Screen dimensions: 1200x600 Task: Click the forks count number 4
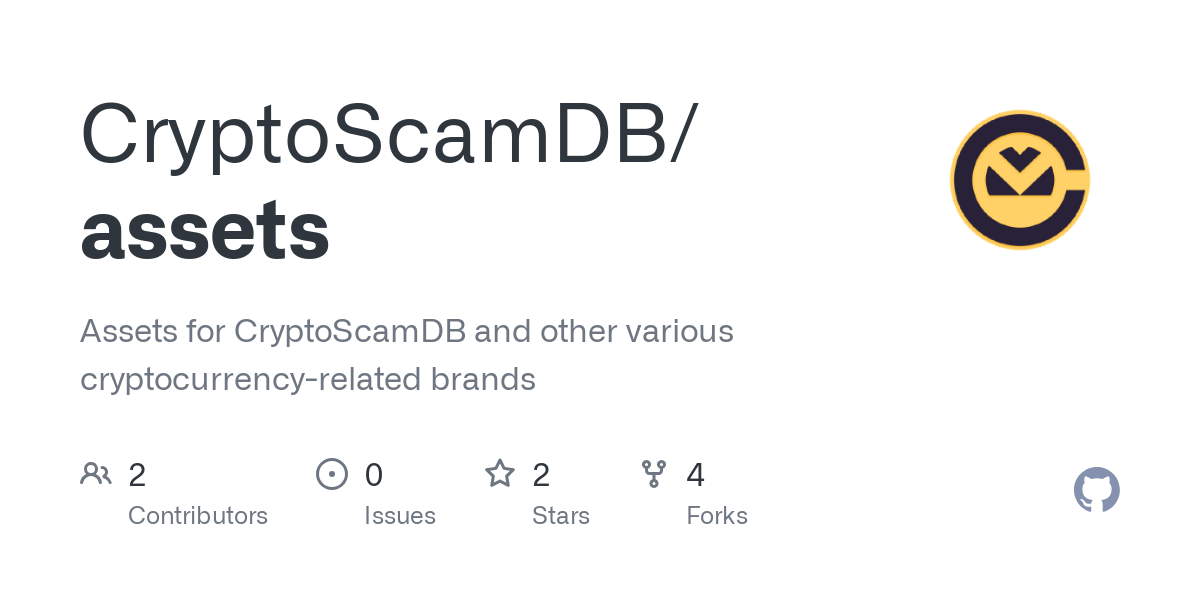tap(696, 475)
